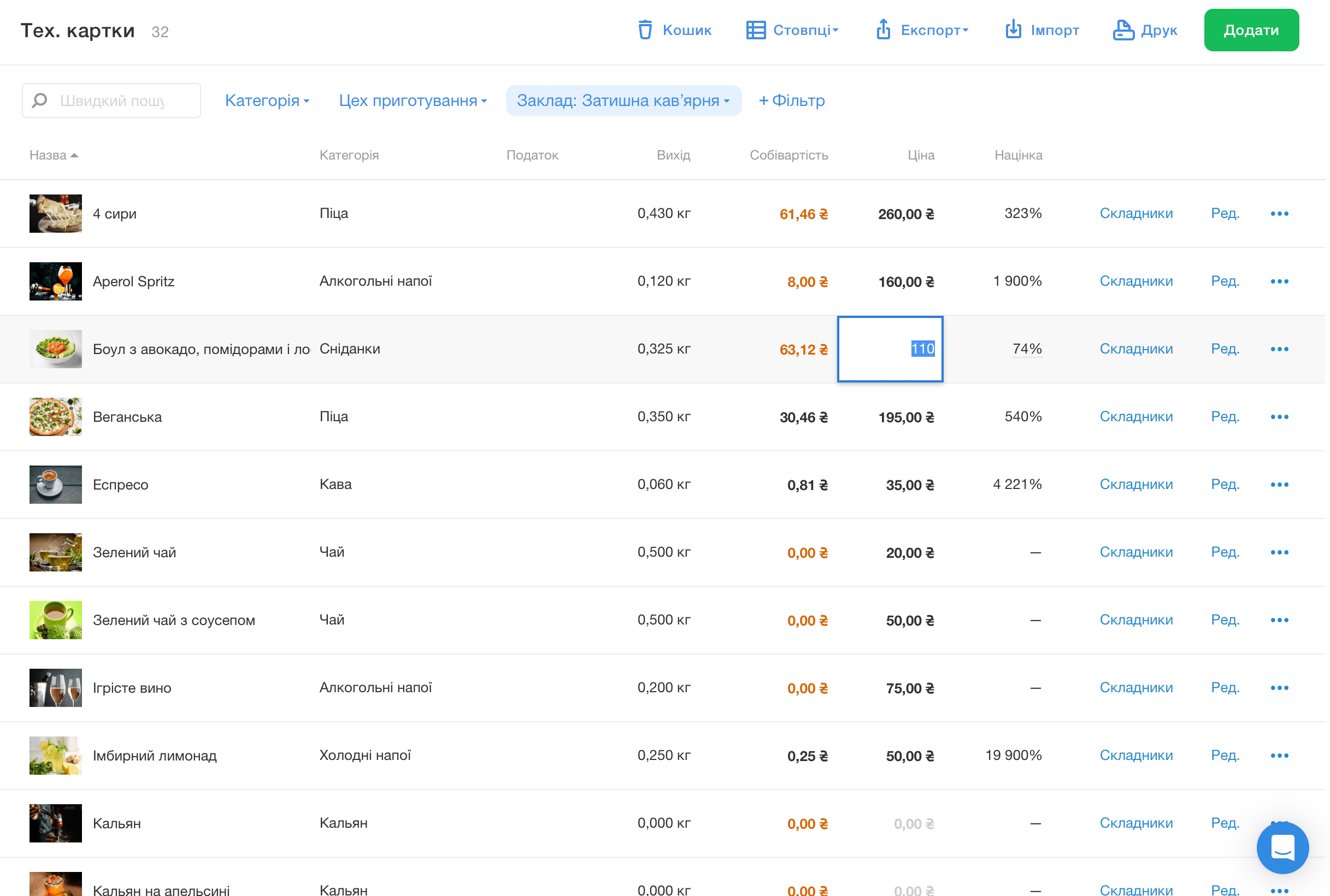Open the Кошик trash icon
This screenshot has height=896, width=1330.
(x=645, y=30)
